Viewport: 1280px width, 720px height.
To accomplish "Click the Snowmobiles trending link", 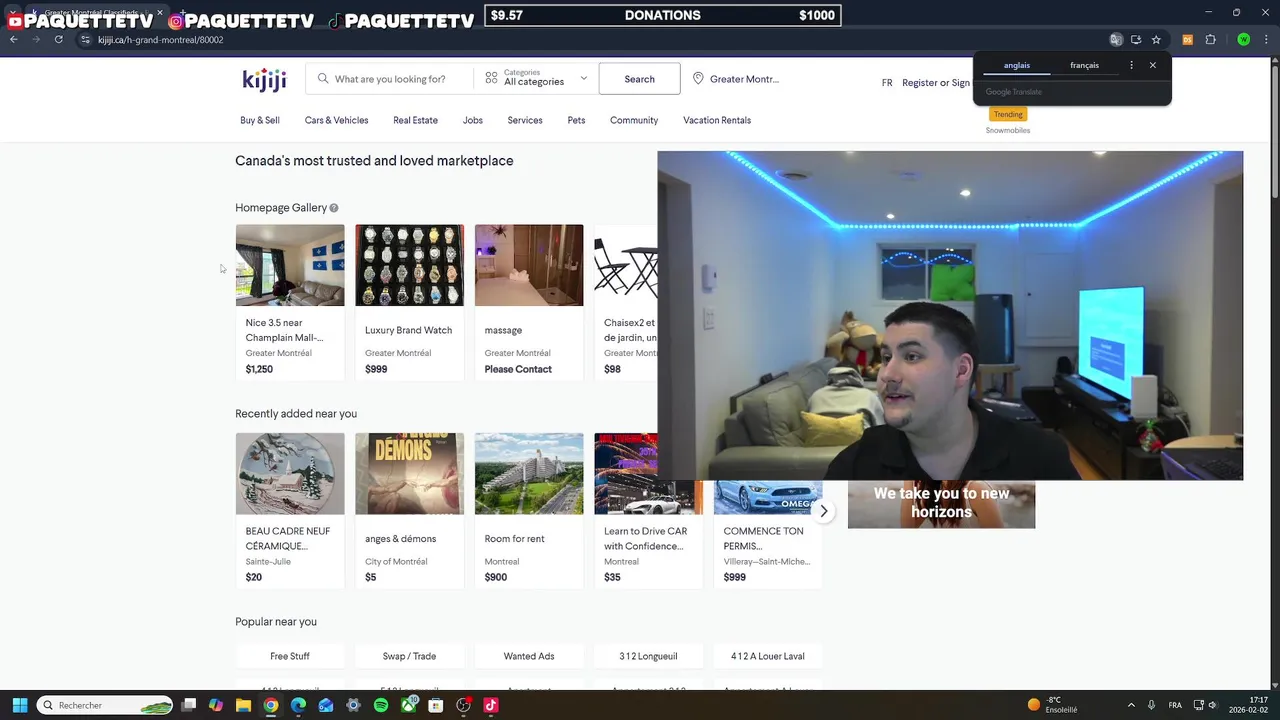I will (1008, 130).
